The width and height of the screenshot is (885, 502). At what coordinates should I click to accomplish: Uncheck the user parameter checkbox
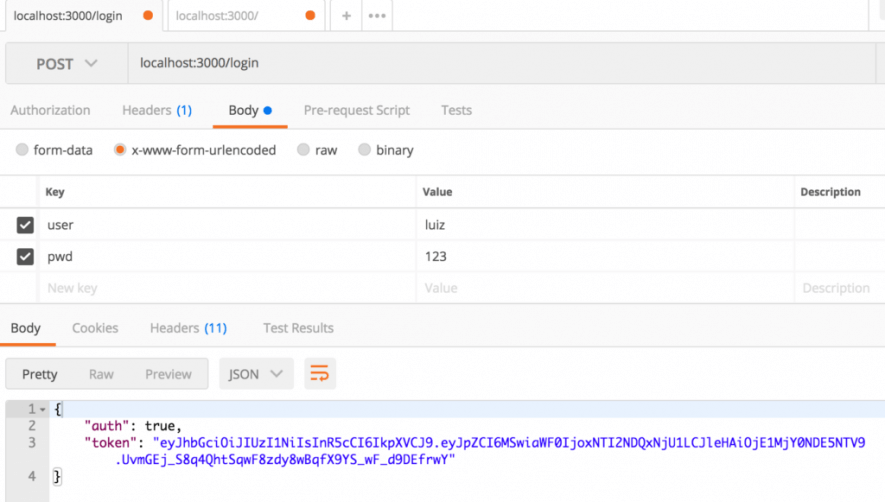(x=26, y=225)
